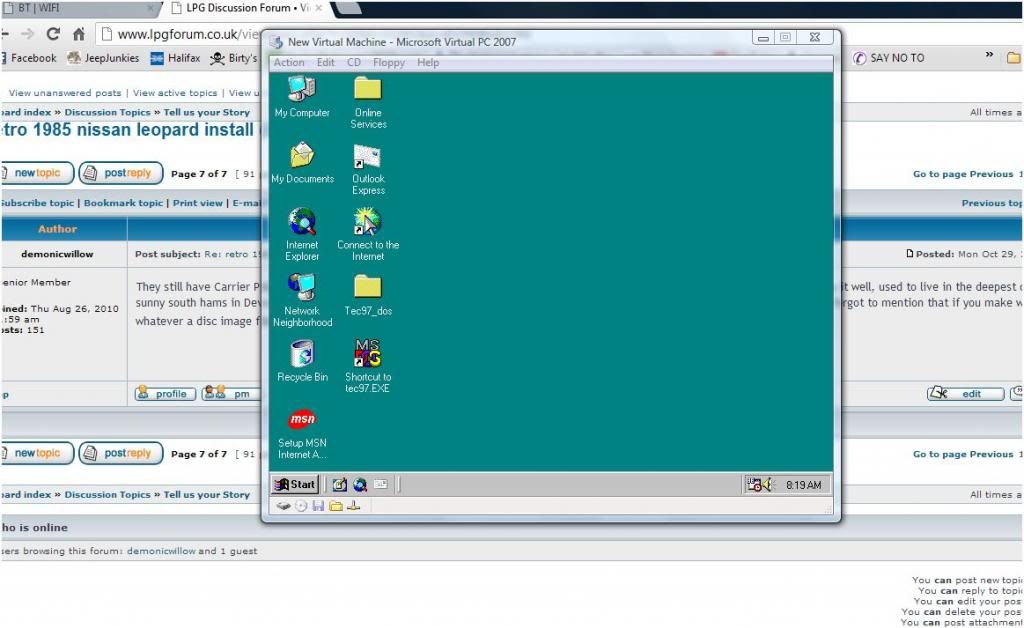This screenshot has width=1024, height=628.
Task: Select Setup MSN Internet Access icon
Action: [x=302, y=433]
